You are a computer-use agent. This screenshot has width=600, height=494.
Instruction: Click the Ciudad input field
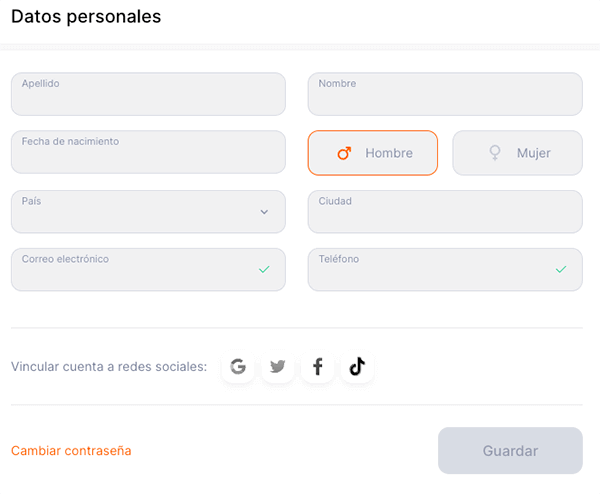445,212
